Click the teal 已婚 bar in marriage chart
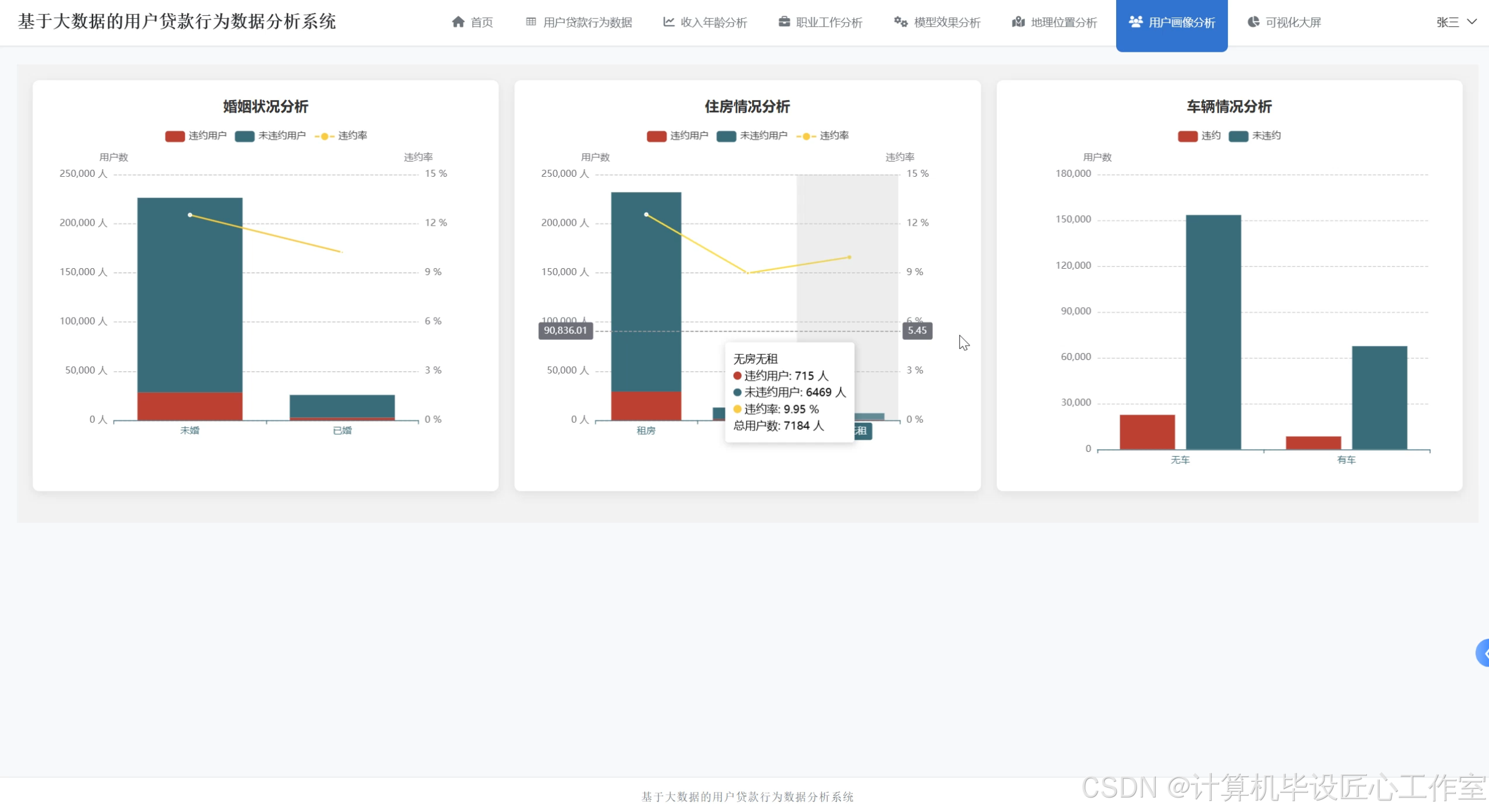Screen dimensions: 1489x812 pos(342,406)
